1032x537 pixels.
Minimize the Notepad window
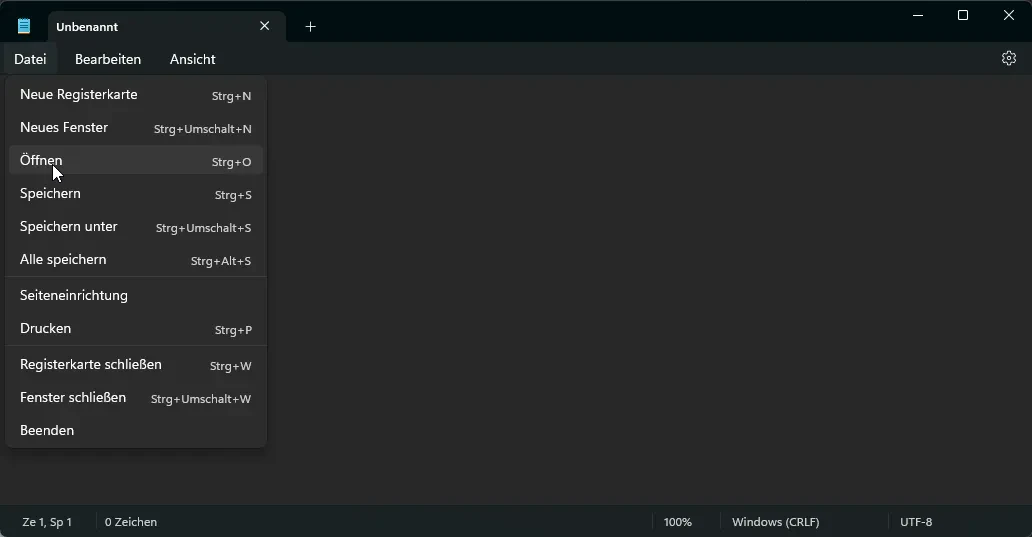point(918,15)
